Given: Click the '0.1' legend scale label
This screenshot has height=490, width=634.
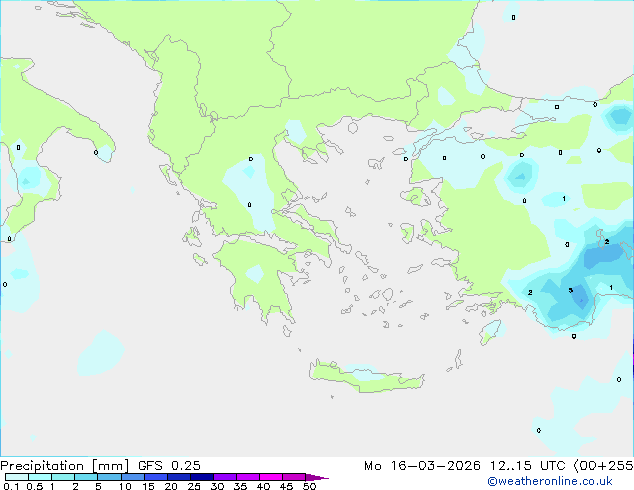Looking at the screenshot, I should click(11, 486).
